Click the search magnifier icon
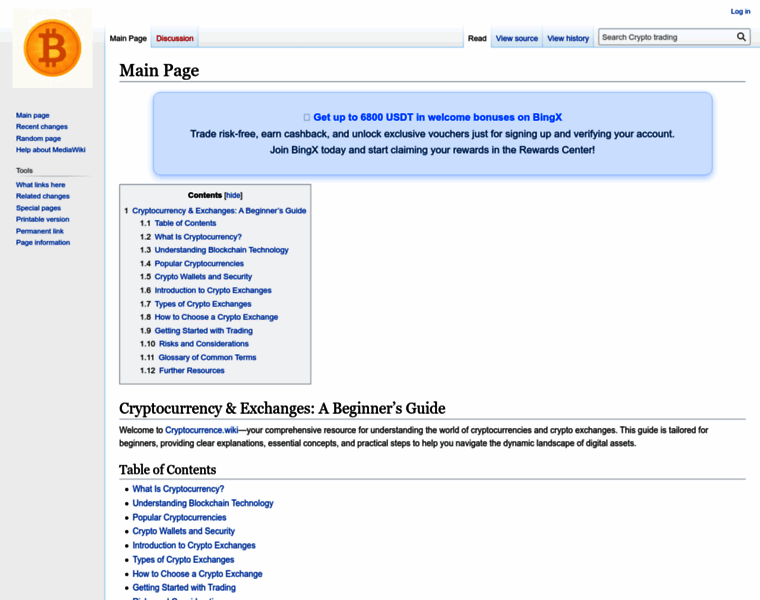The image size is (760, 600). pyautogui.click(x=741, y=37)
